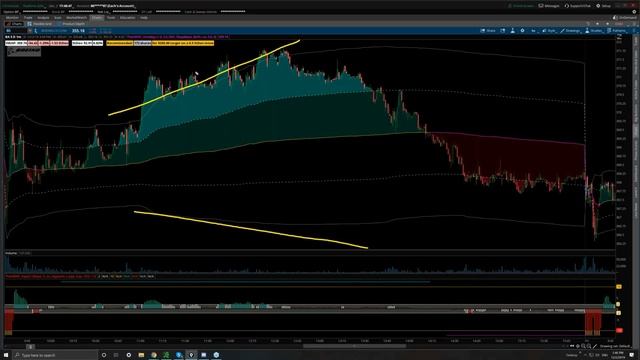Viewport: 640px width, 360px height.
Task: Select the Flexible Grid sub-tab
Action: coord(40,24)
